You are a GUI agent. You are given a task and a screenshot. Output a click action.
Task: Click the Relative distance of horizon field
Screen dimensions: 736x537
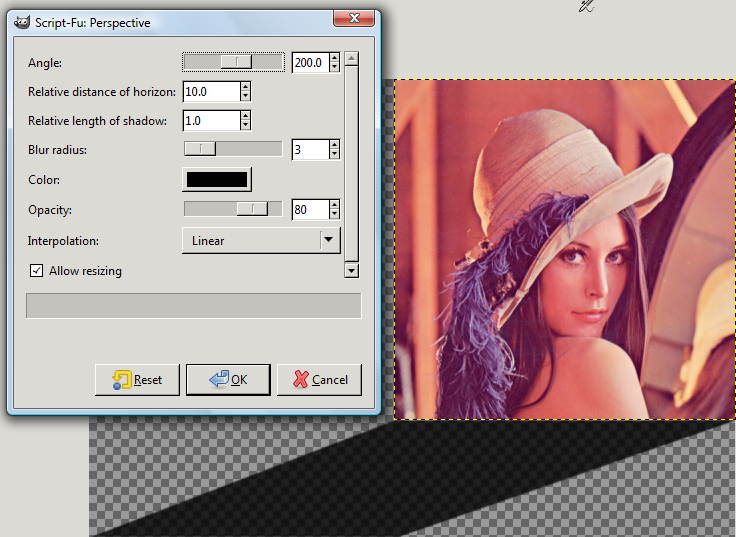(x=211, y=92)
